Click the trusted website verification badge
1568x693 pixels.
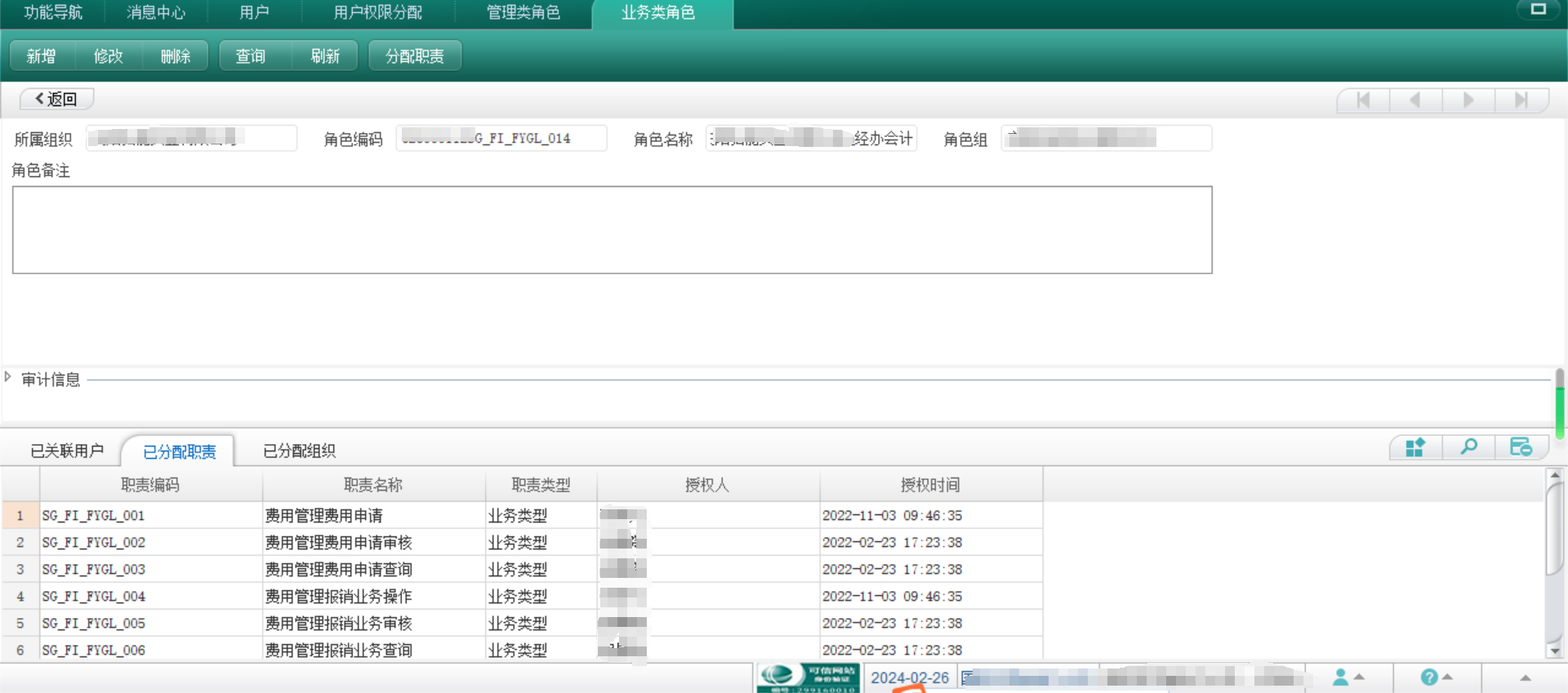point(808,677)
